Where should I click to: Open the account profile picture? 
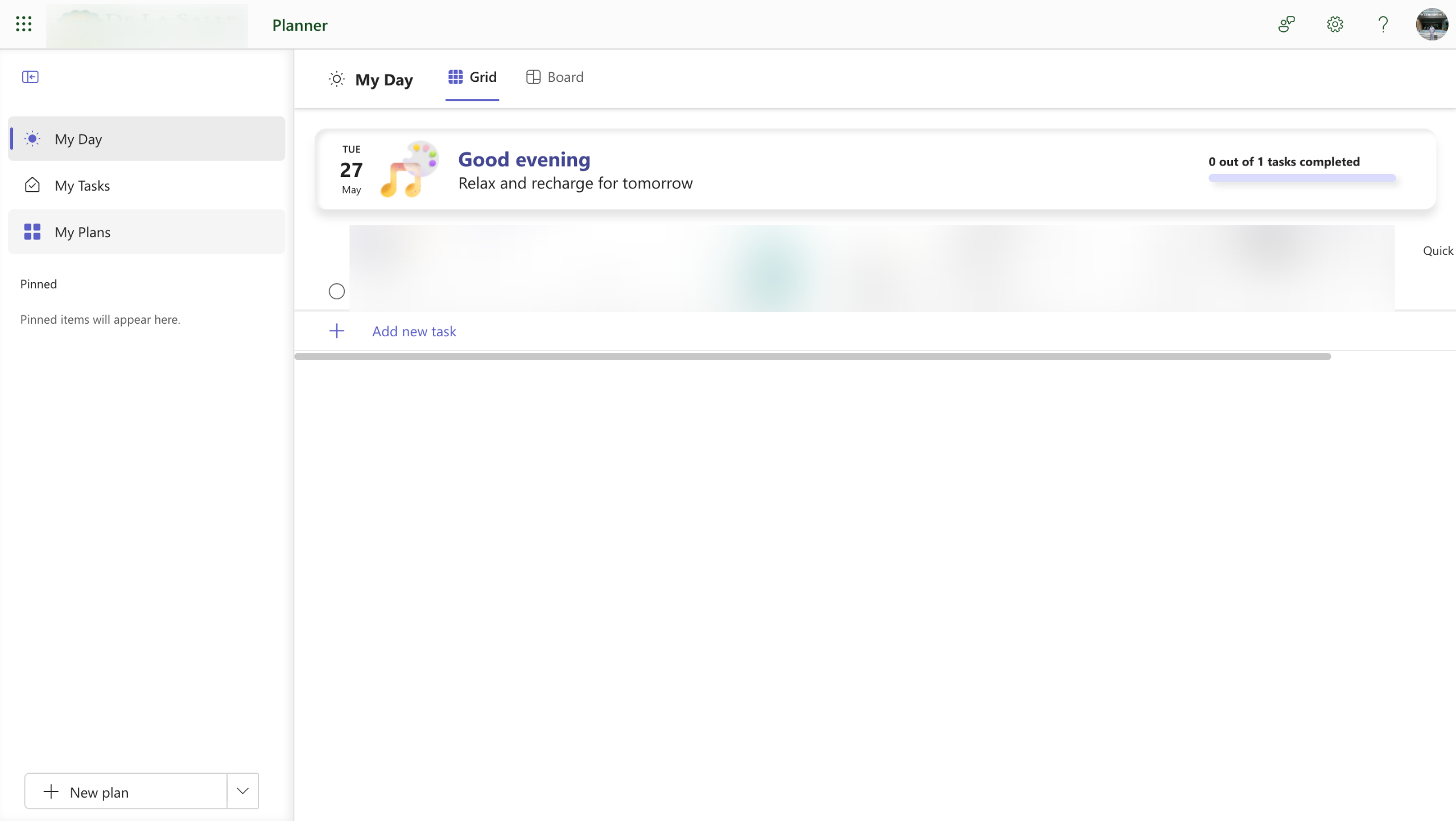[x=1432, y=24]
